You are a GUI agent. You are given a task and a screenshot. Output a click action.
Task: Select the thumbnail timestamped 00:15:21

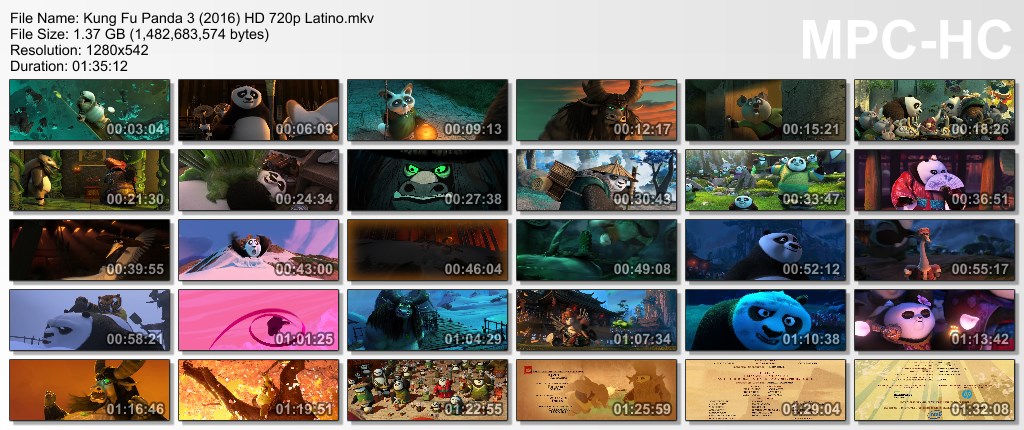(765, 110)
